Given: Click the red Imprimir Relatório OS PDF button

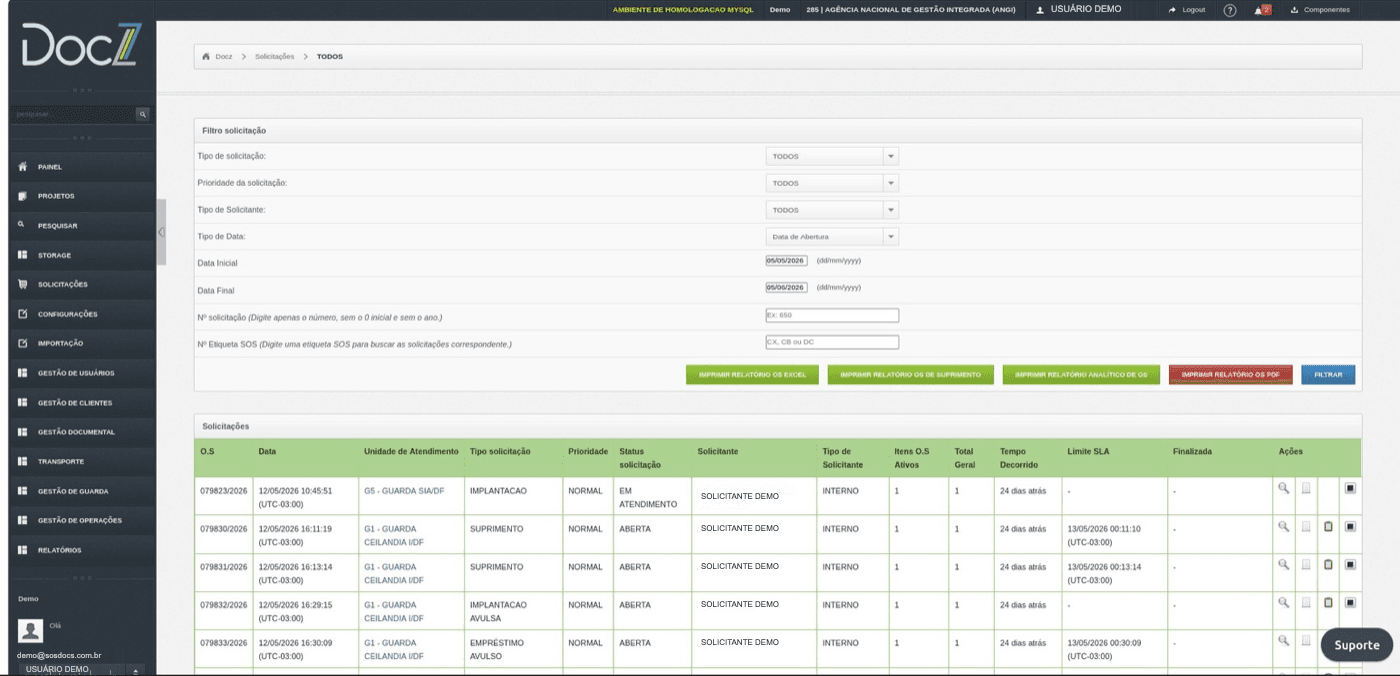Looking at the screenshot, I should (x=1230, y=375).
